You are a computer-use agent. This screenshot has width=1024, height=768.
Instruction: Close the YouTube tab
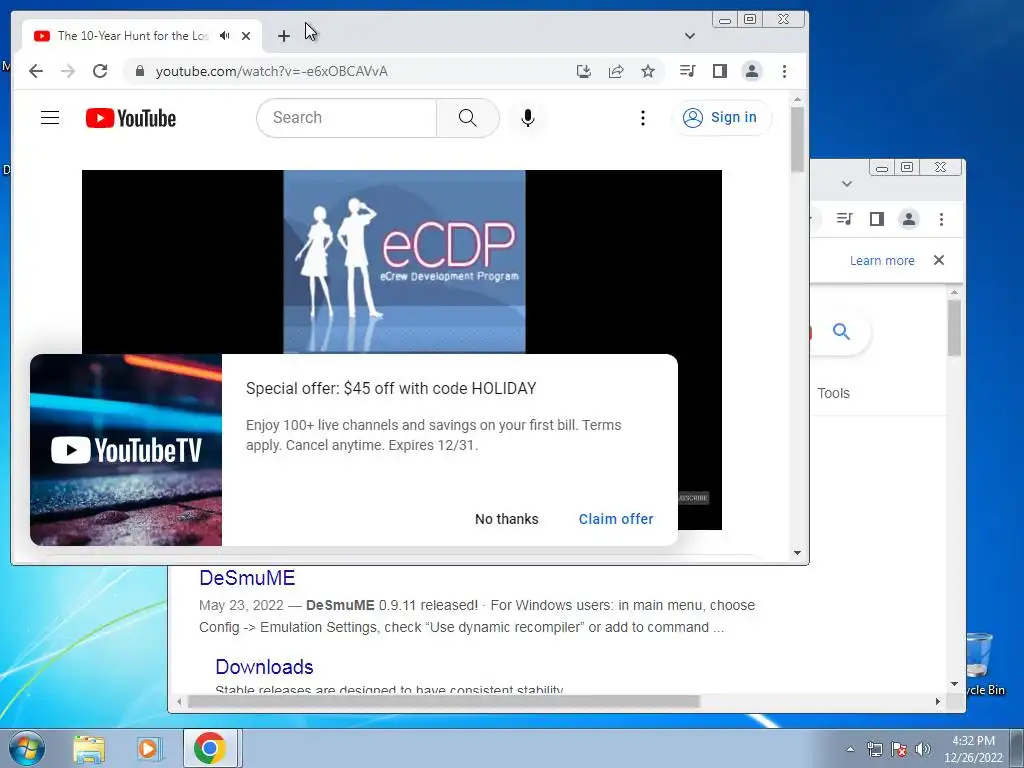(246, 36)
